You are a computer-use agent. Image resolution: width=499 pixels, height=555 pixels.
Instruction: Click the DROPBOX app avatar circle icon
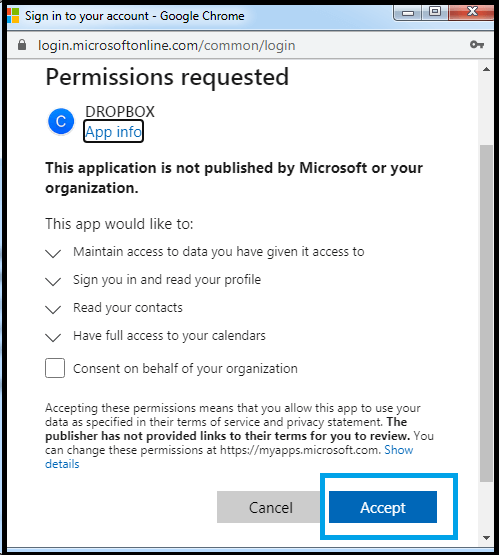pyautogui.click(x=61, y=121)
